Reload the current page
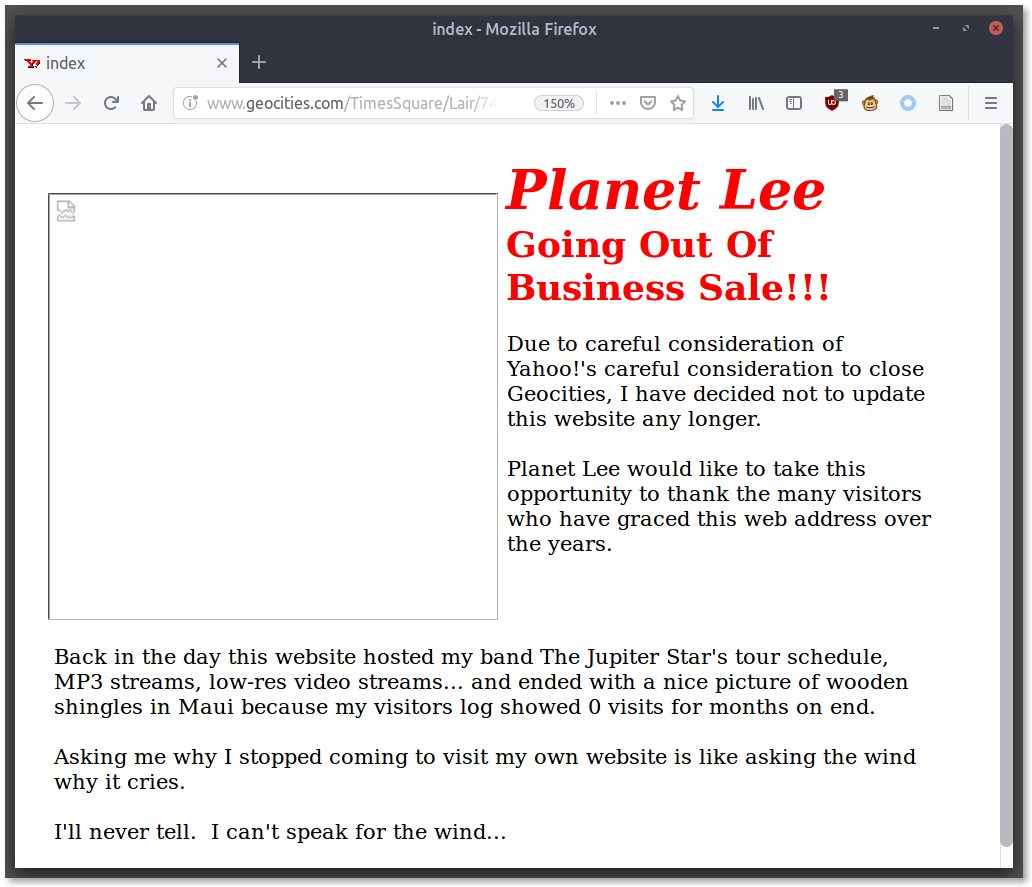 click(111, 103)
